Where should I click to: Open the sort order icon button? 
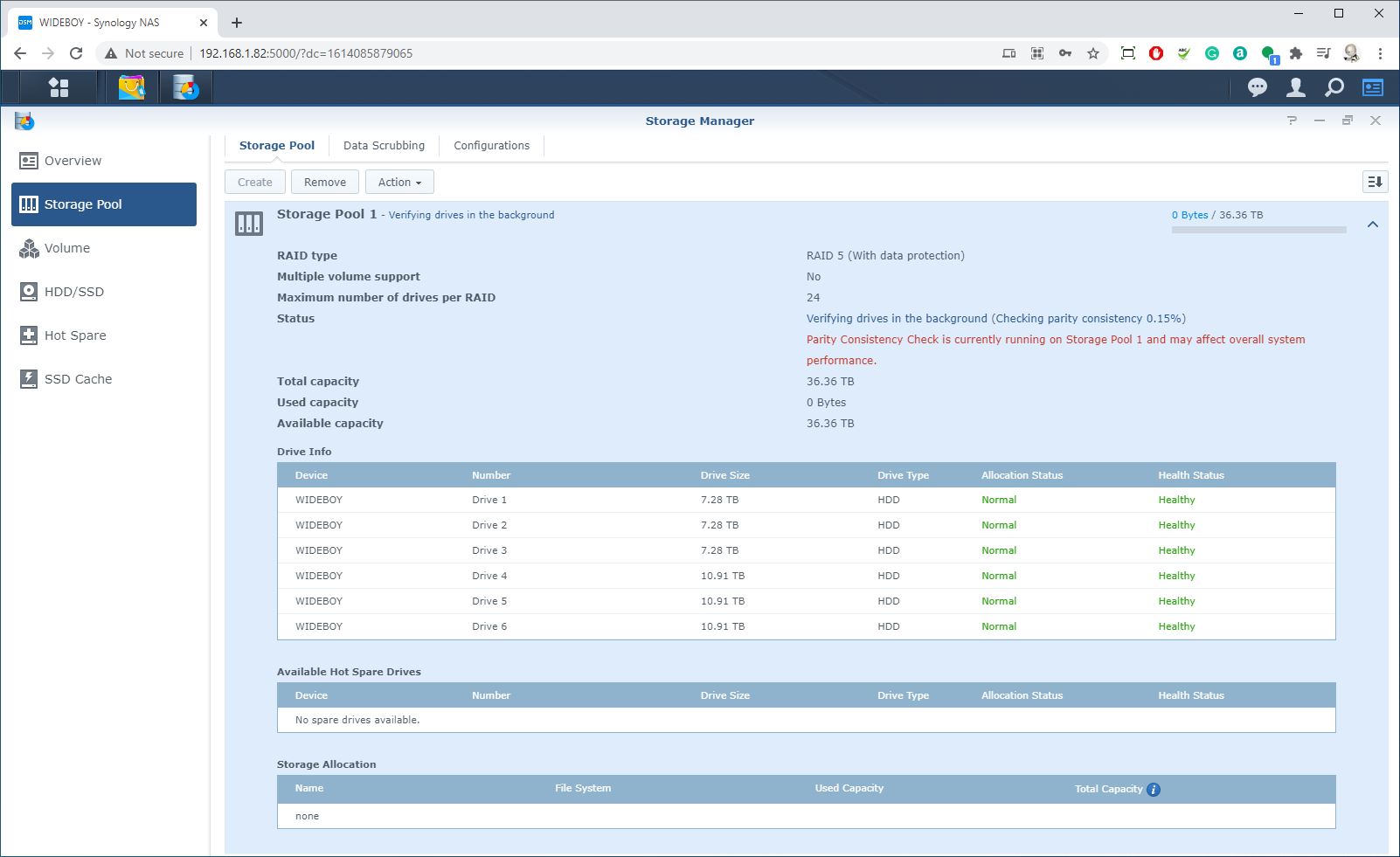tap(1375, 182)
